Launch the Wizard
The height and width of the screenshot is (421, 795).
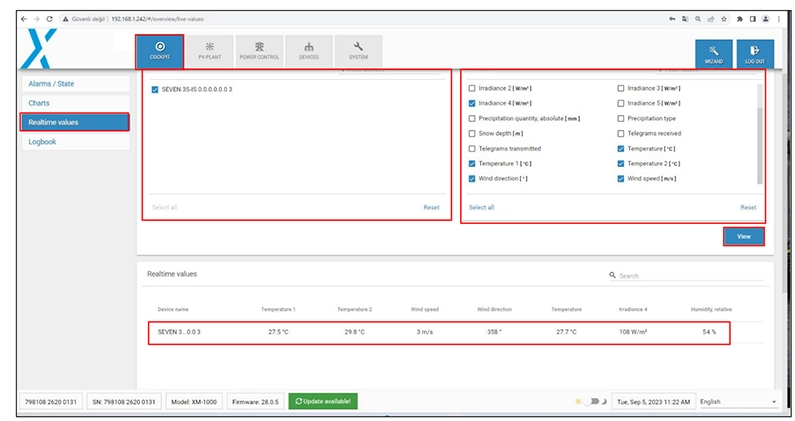pos(713,54)
